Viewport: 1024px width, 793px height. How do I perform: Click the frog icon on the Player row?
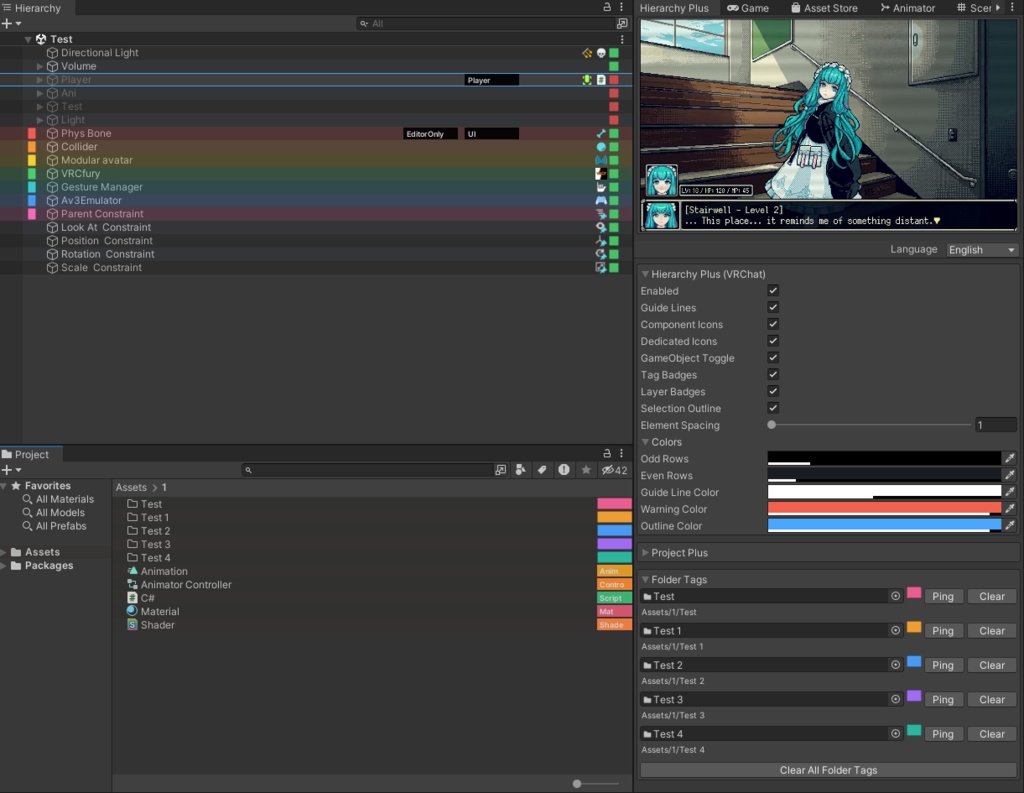click(587, 79)
